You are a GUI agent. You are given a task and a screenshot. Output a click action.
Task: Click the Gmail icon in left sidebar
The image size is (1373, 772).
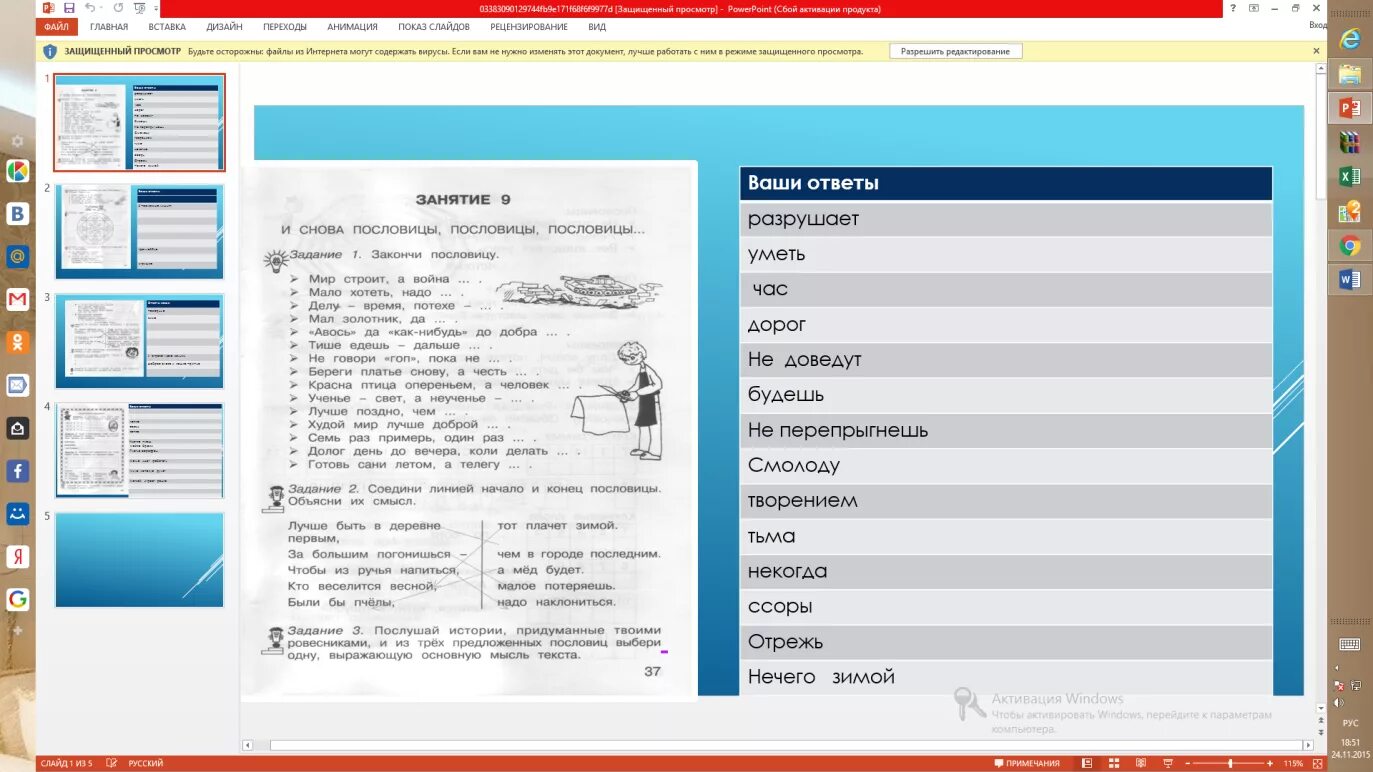[17, 299]
